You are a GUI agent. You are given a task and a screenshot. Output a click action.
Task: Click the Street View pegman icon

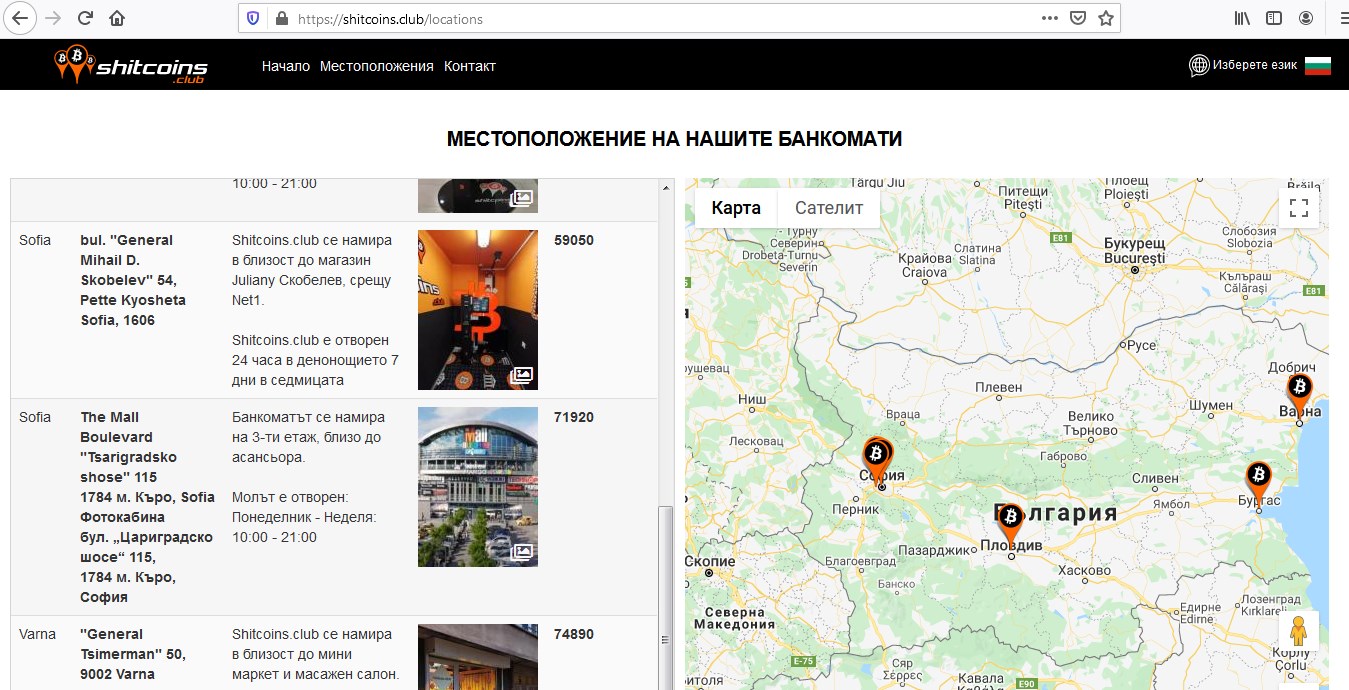(1298, 632)
